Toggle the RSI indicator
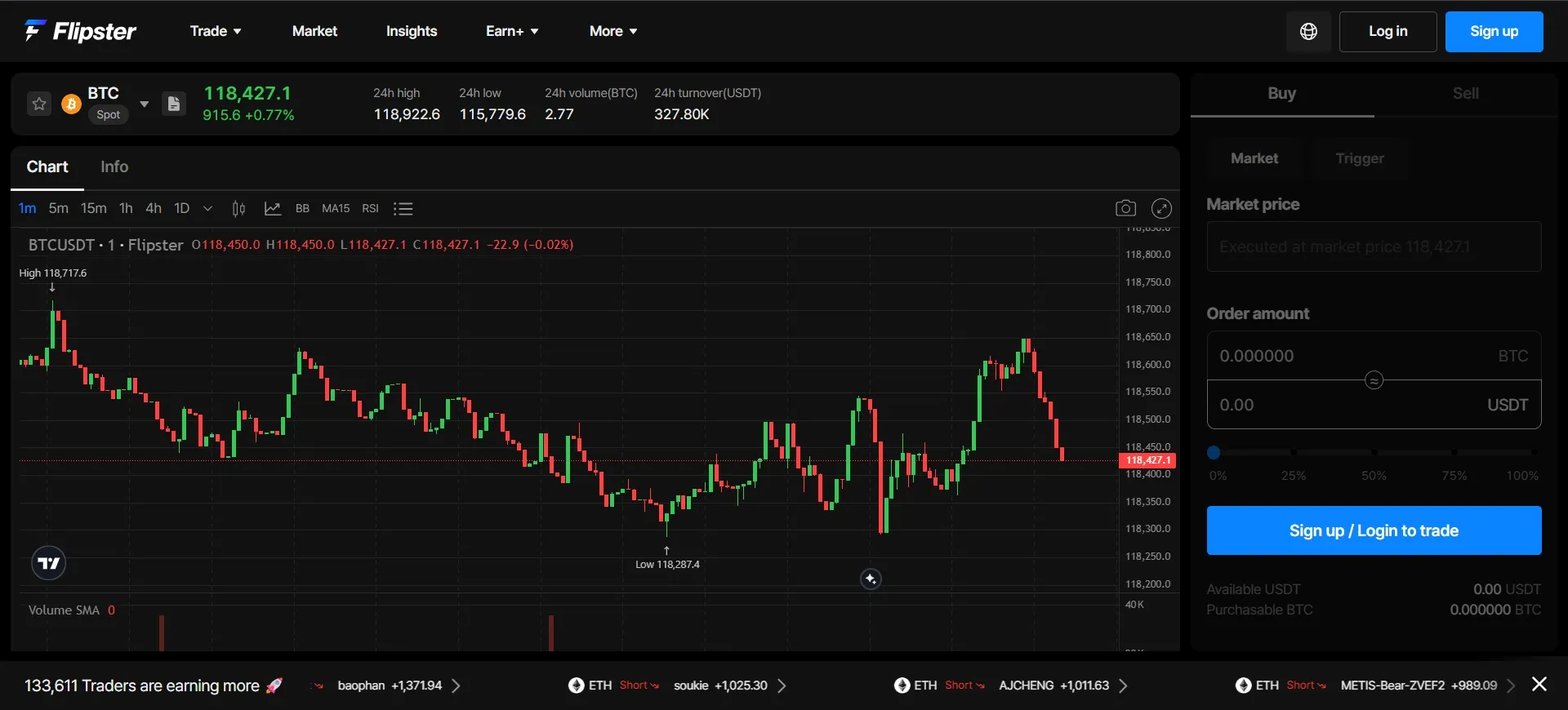The height and width of the screenshot is (710, 1568). click(x=370, y=209)
